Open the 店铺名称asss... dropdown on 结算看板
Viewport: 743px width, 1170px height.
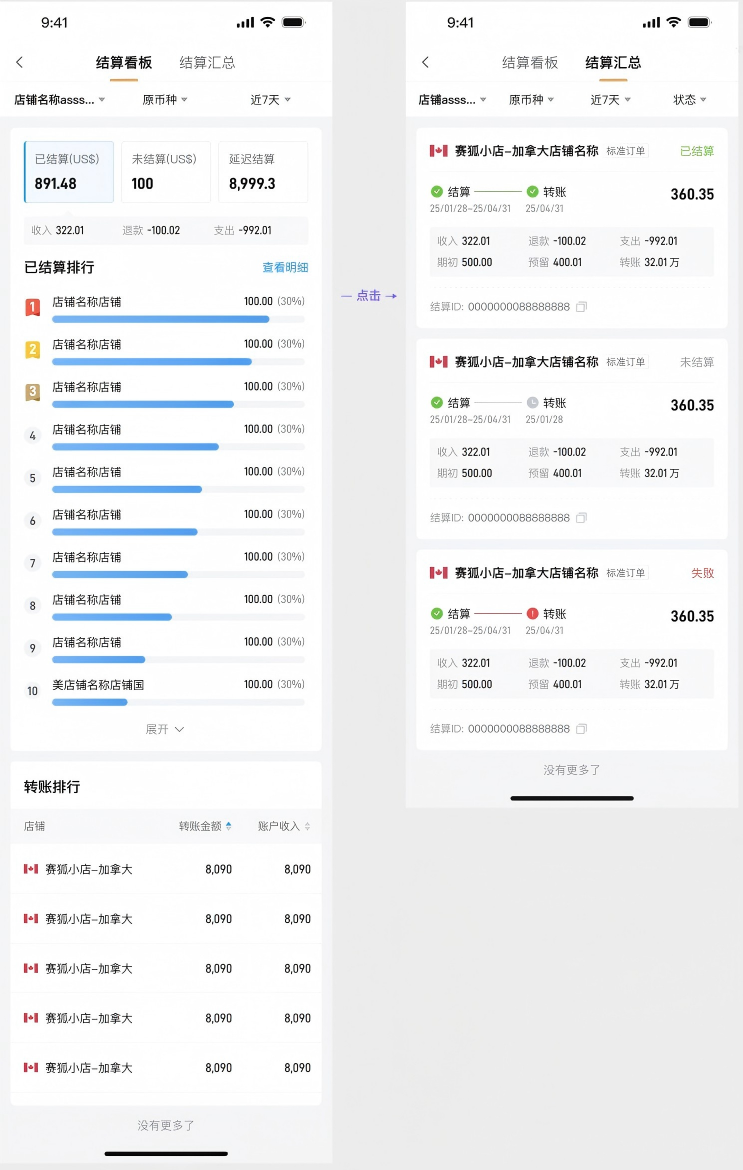pyautogui.click(x=60, y=100)
